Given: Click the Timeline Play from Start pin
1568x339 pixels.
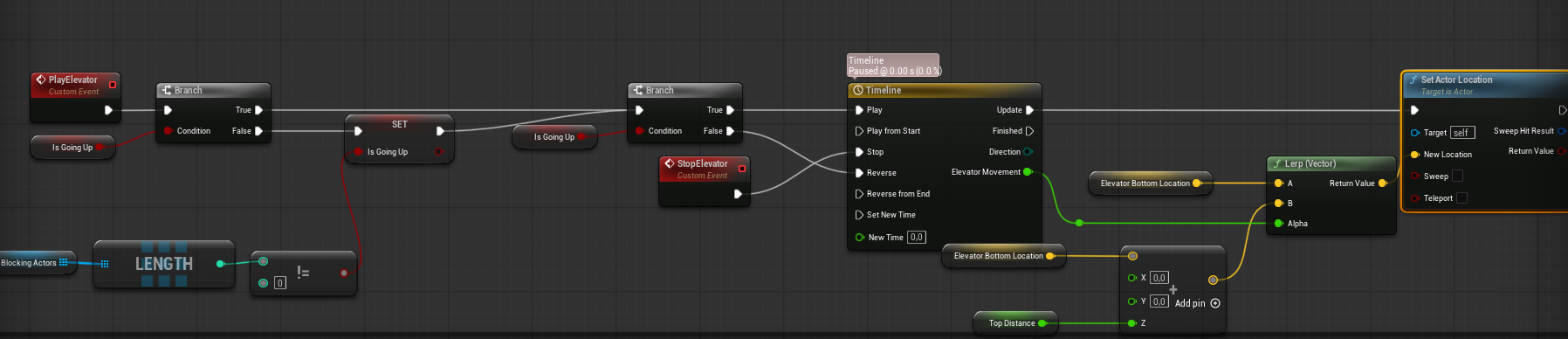Looking at the screenshot, I should coord(859,131).
